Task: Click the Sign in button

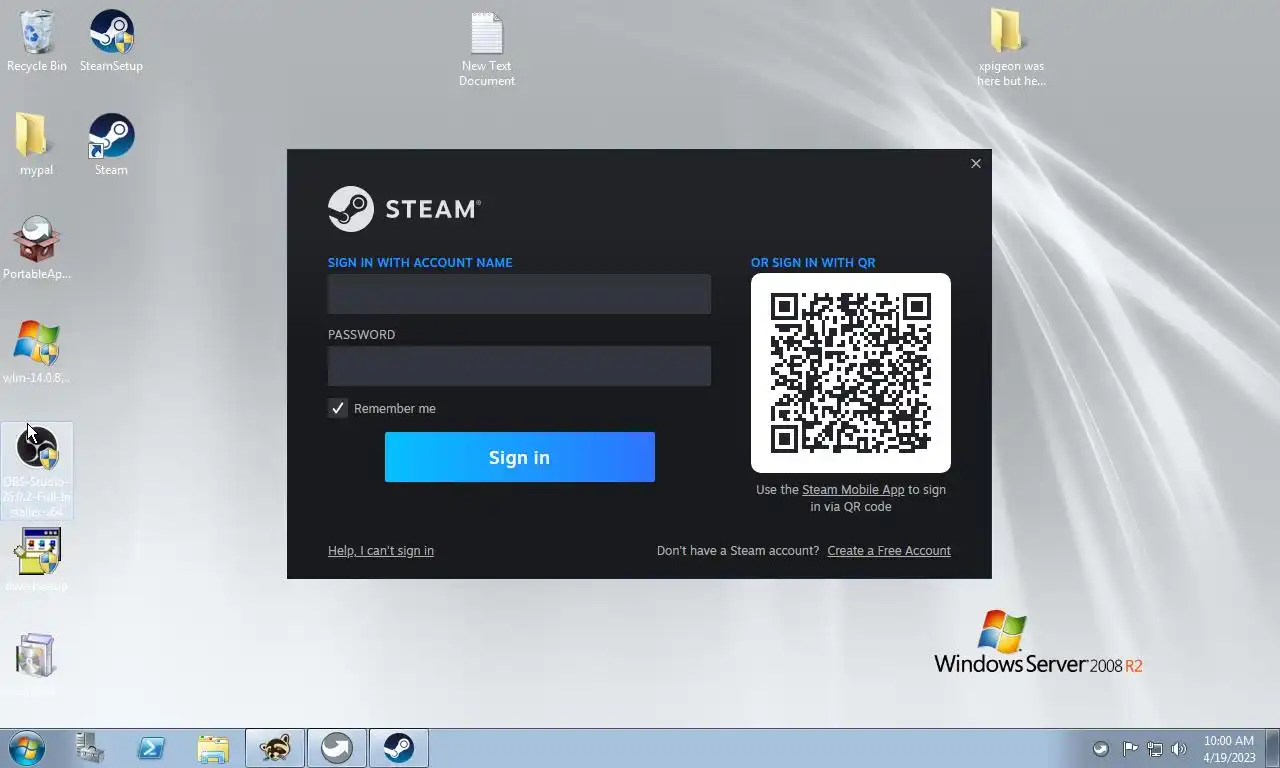Action: pos(520,457)
